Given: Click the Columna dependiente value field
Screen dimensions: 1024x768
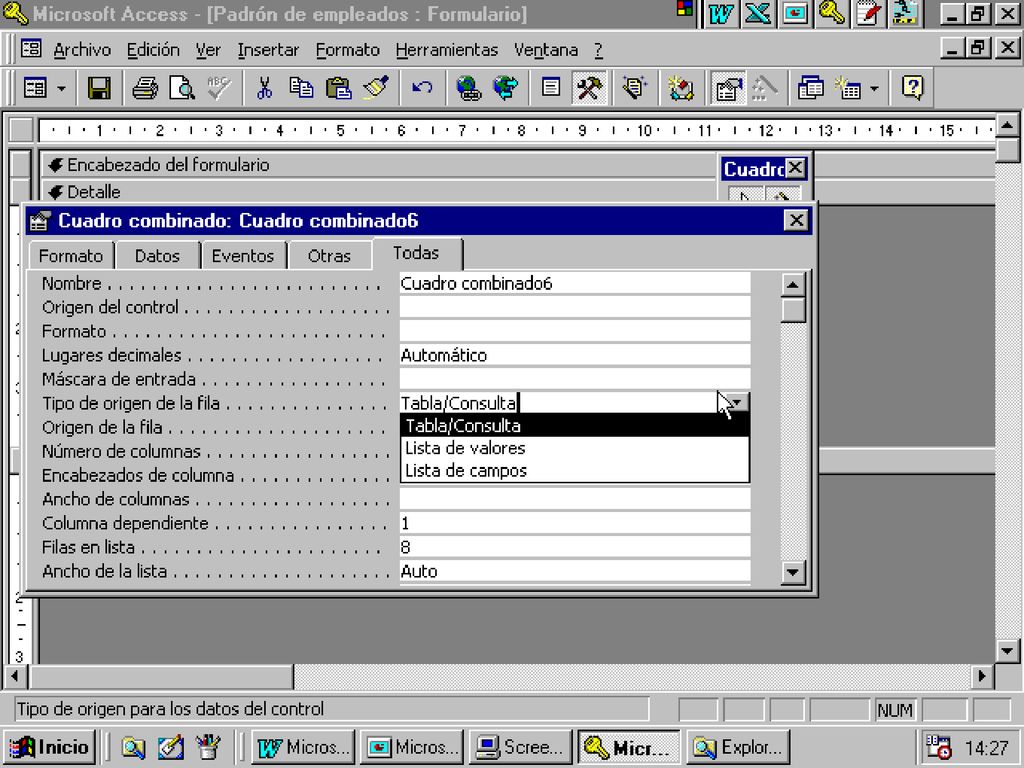Looking at the screenshot, I should (x=575, y=523).
